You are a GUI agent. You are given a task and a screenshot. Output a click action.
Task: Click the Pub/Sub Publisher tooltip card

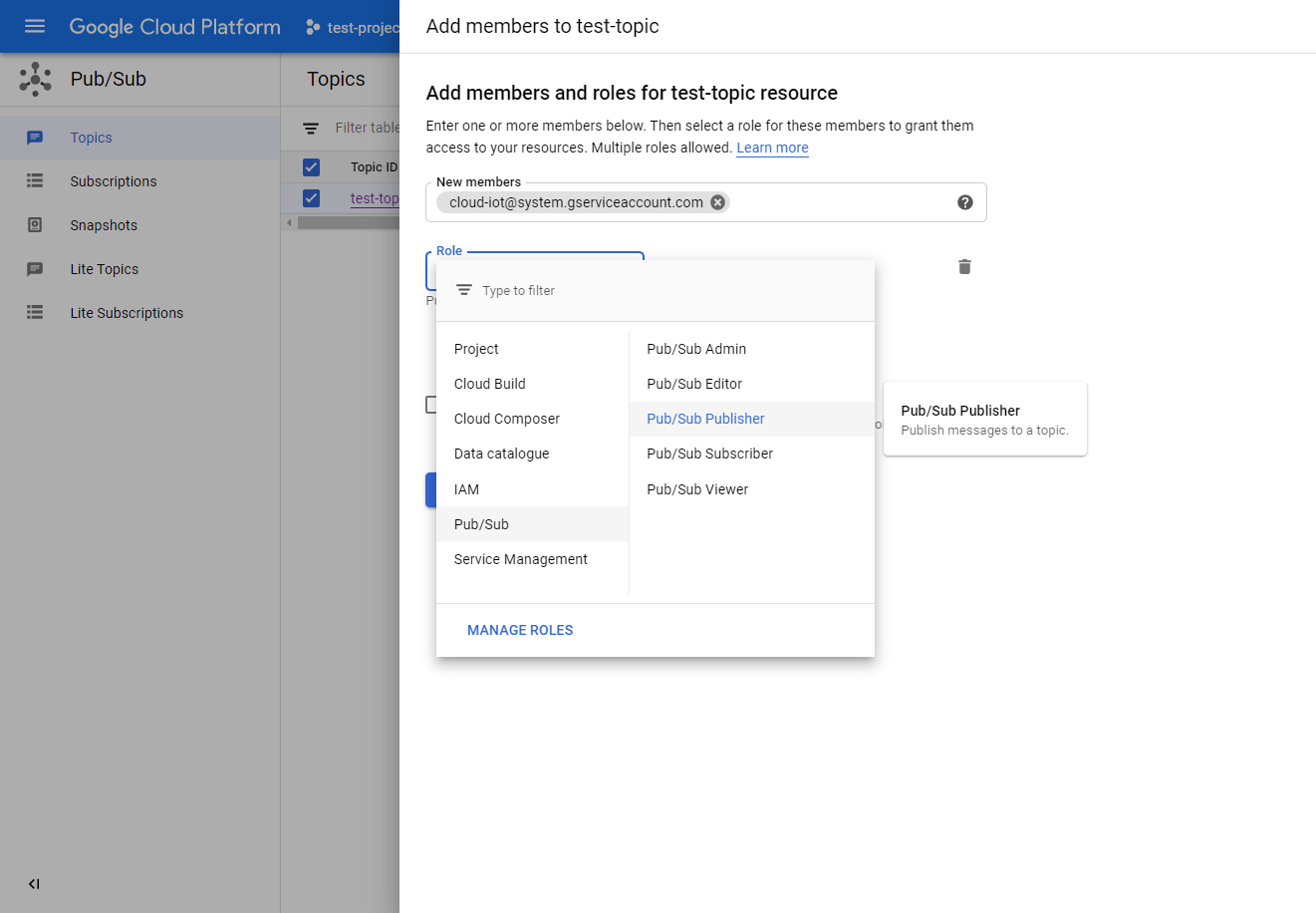point(985,419)
